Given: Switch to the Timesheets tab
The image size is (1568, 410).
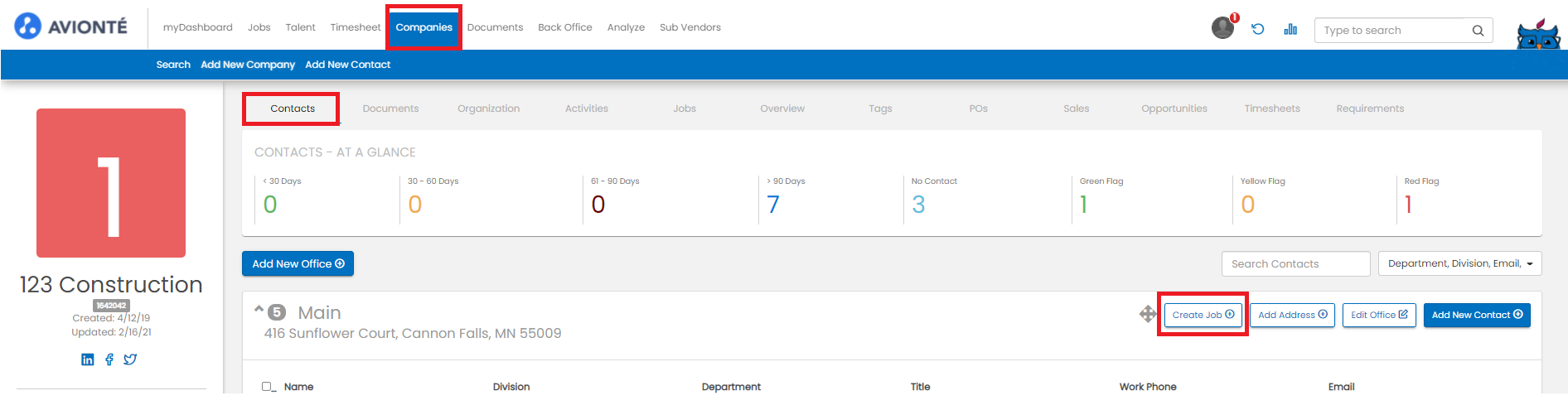Looking at the screenshot, I should tap(1272, 109).
